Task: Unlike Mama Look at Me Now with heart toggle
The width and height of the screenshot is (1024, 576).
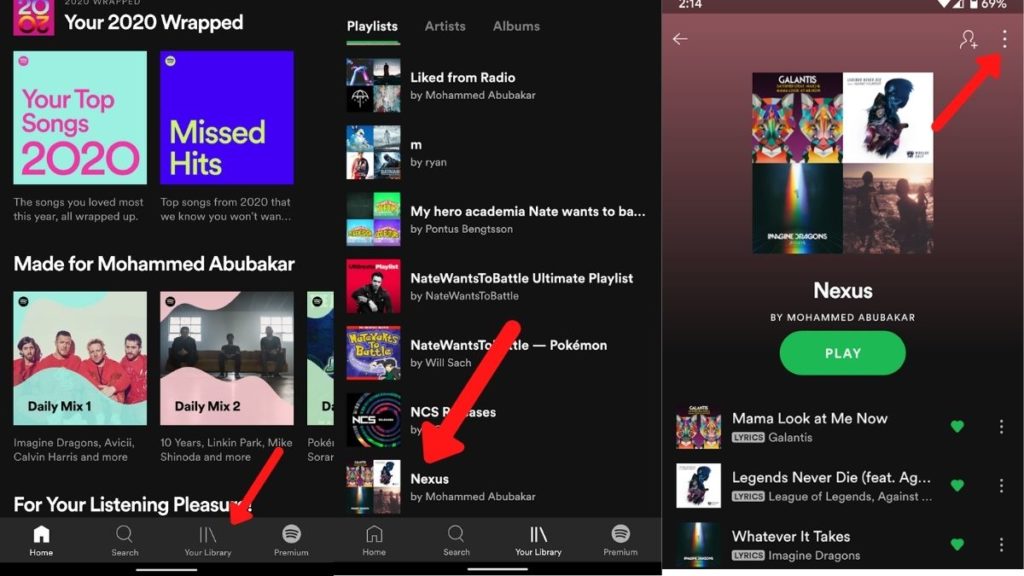Action: 957,425
